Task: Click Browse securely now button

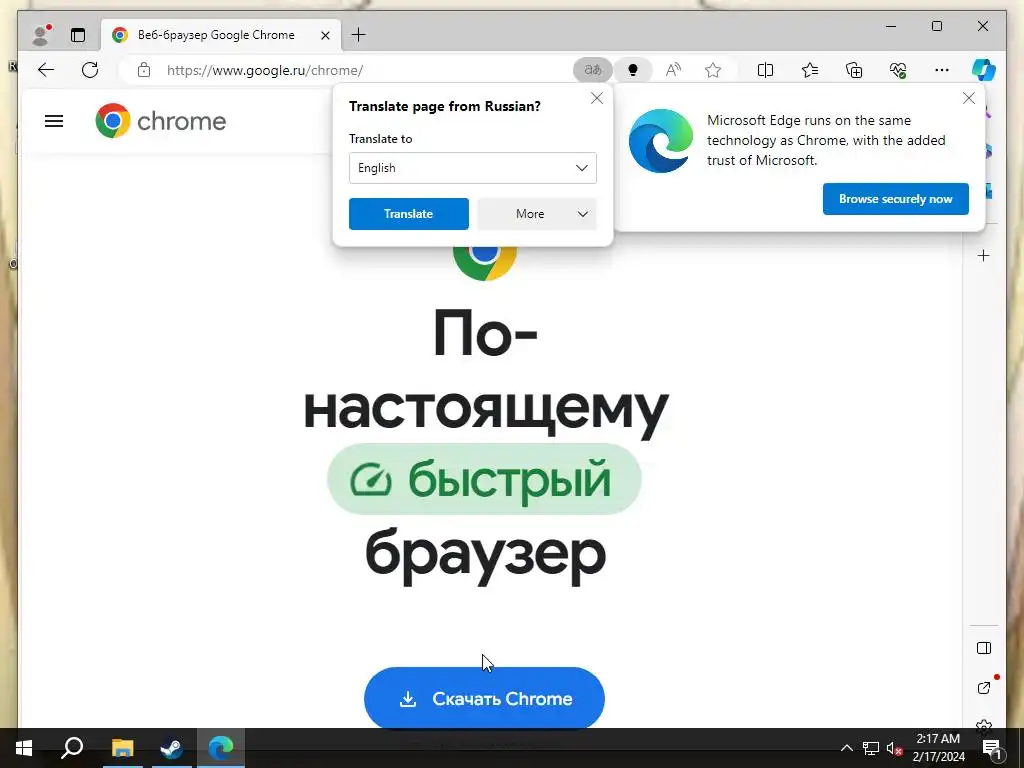Action: (x=895, y=199)
